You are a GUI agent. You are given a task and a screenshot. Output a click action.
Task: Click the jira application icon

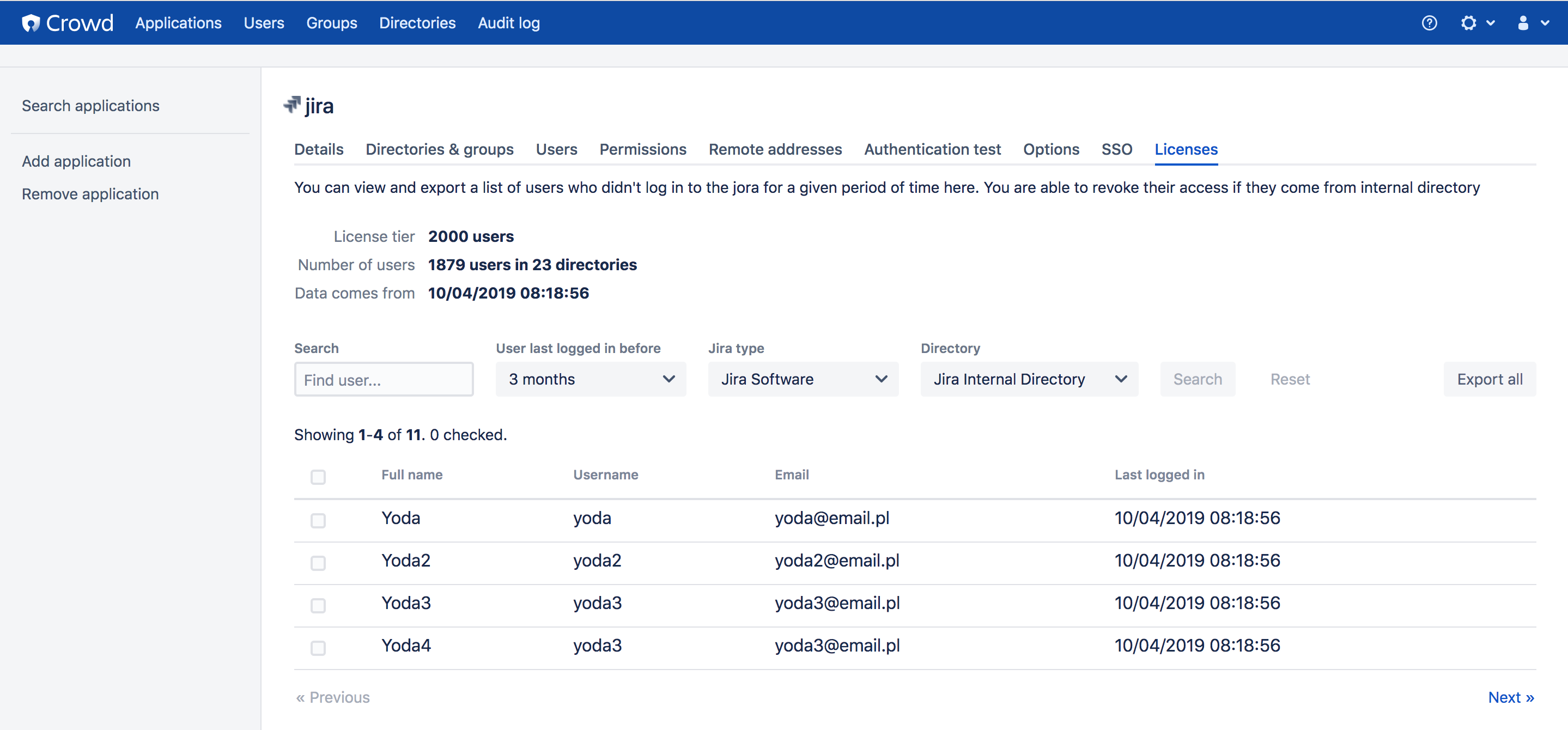(x=292, y=105)
